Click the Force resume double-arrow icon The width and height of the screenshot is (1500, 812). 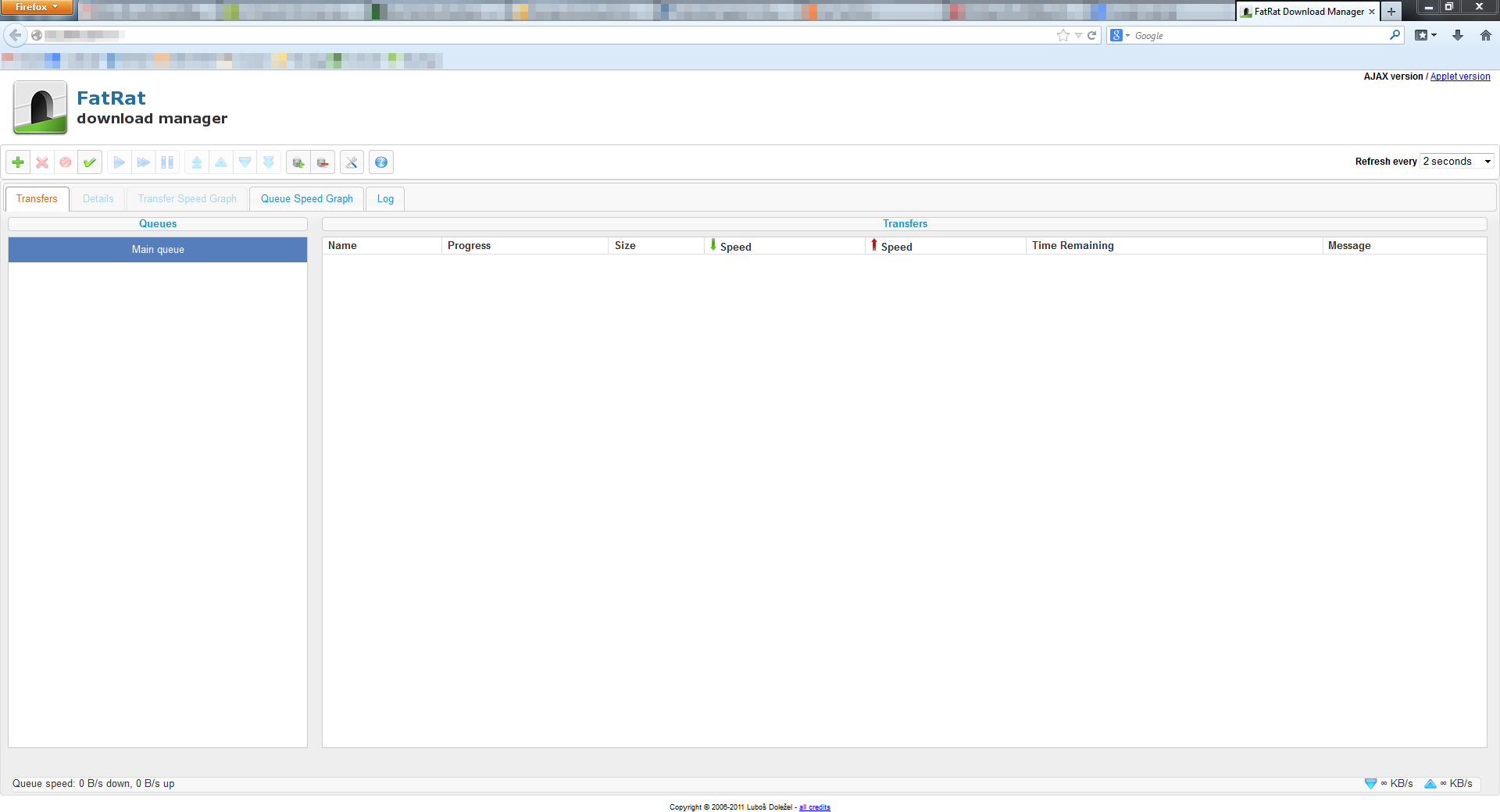pos(144,162)
